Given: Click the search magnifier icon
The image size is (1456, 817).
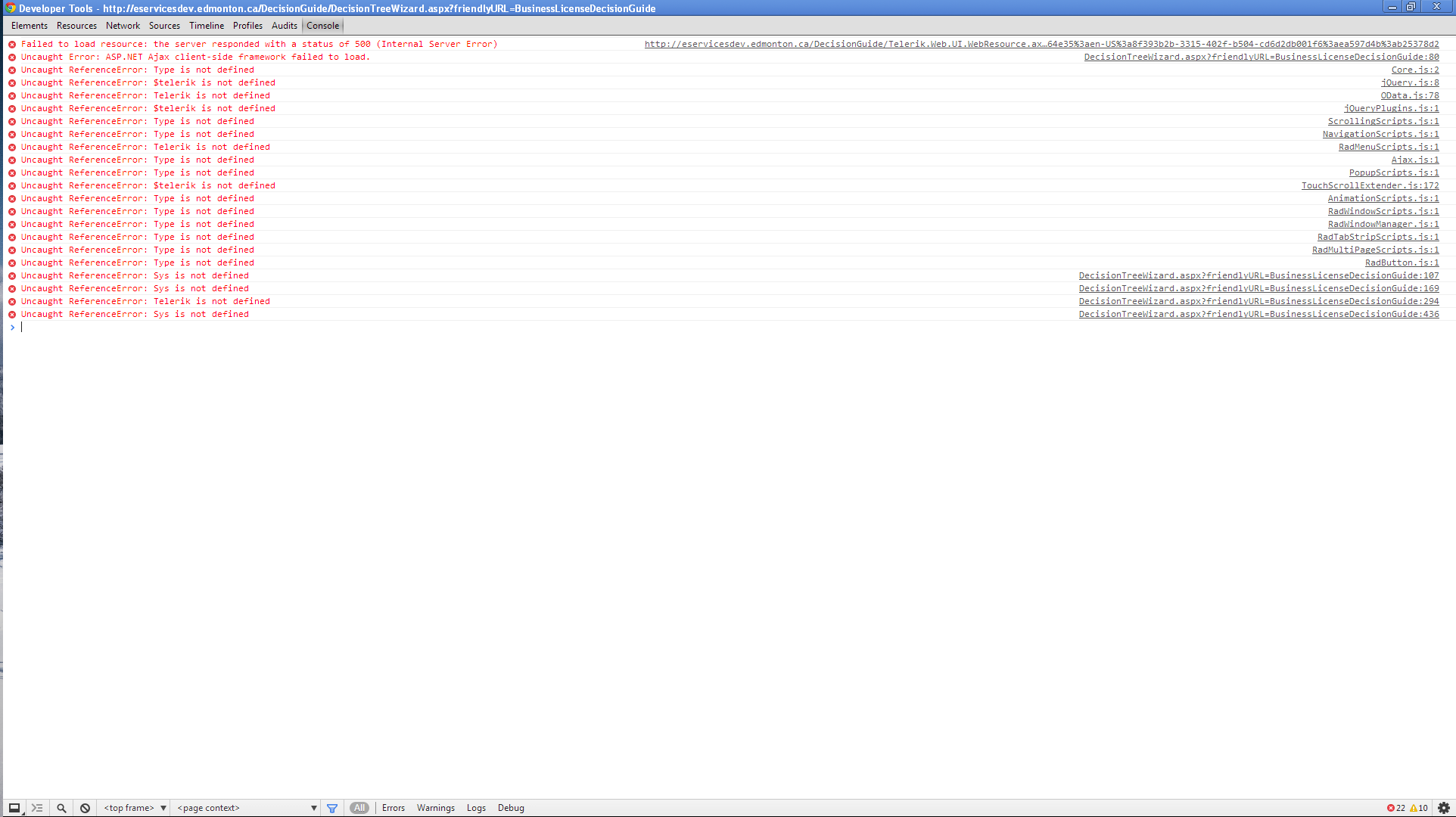Looking at the screenshot, I should (62, 808).
